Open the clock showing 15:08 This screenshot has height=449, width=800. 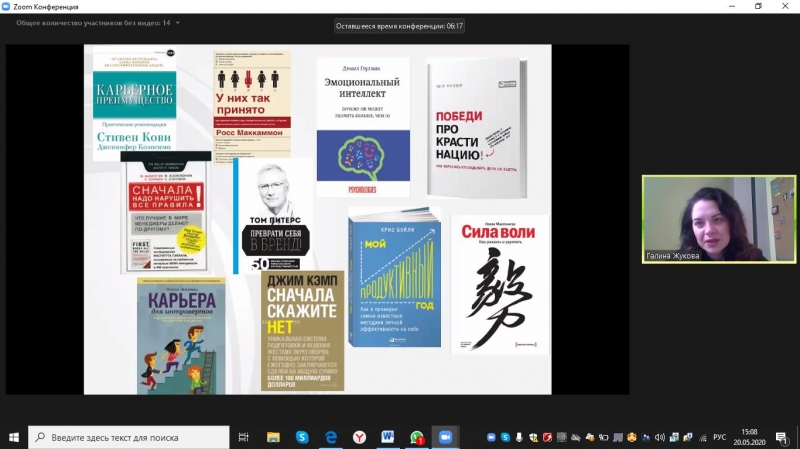[x=749, y=437]
